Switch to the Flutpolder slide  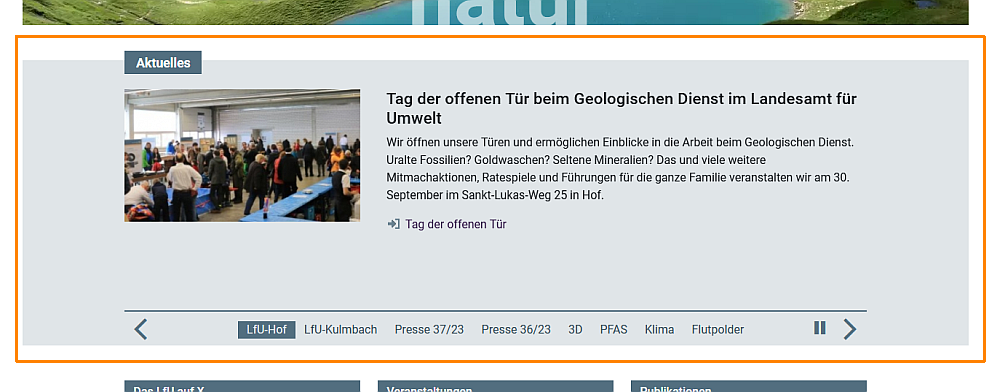tap(717, 330)
